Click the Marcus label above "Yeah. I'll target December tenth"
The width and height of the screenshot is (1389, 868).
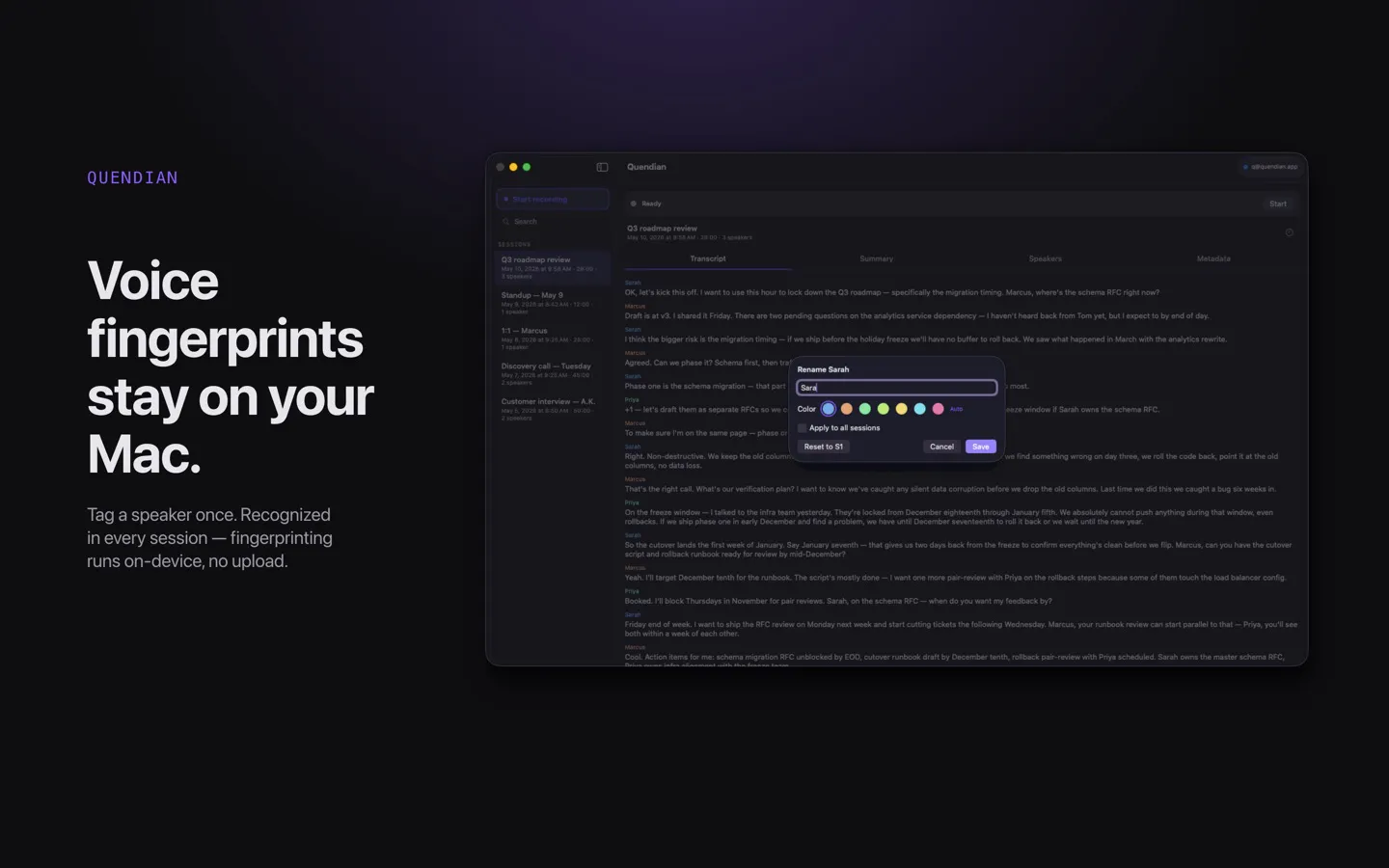tap(635, 568)
